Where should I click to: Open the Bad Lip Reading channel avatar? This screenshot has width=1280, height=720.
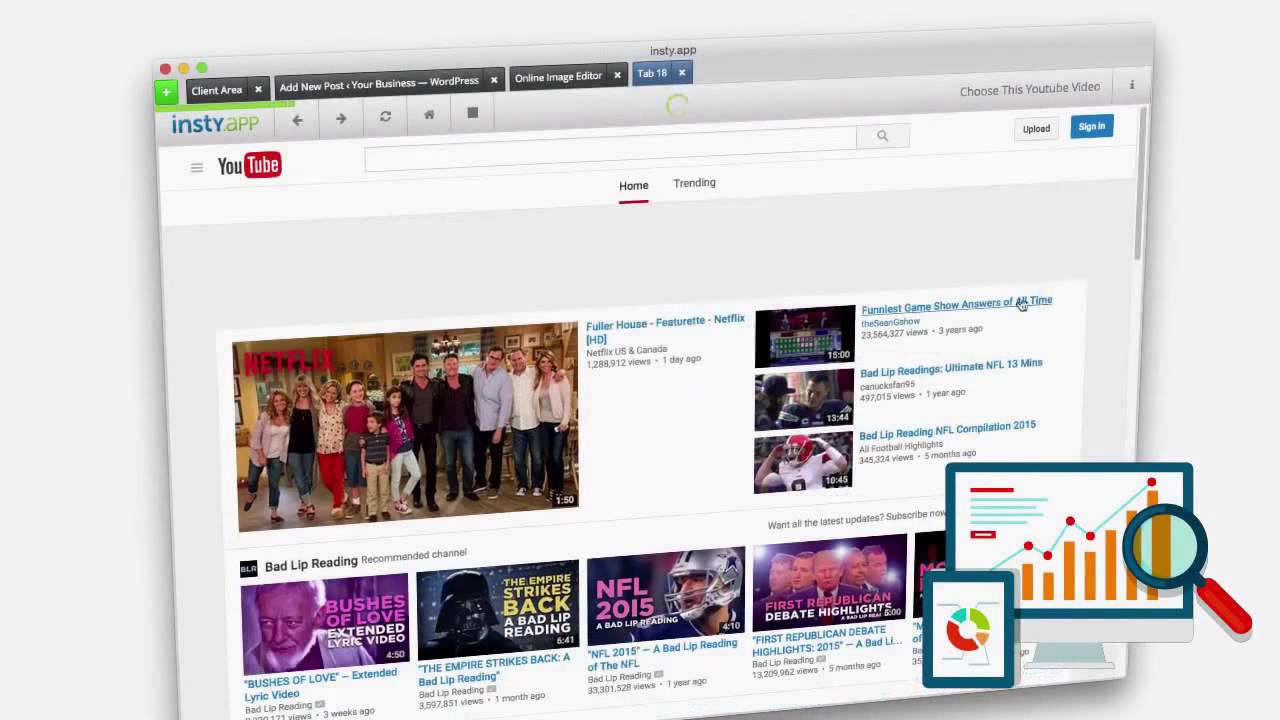pyautogui.click(x=249, y=569)
